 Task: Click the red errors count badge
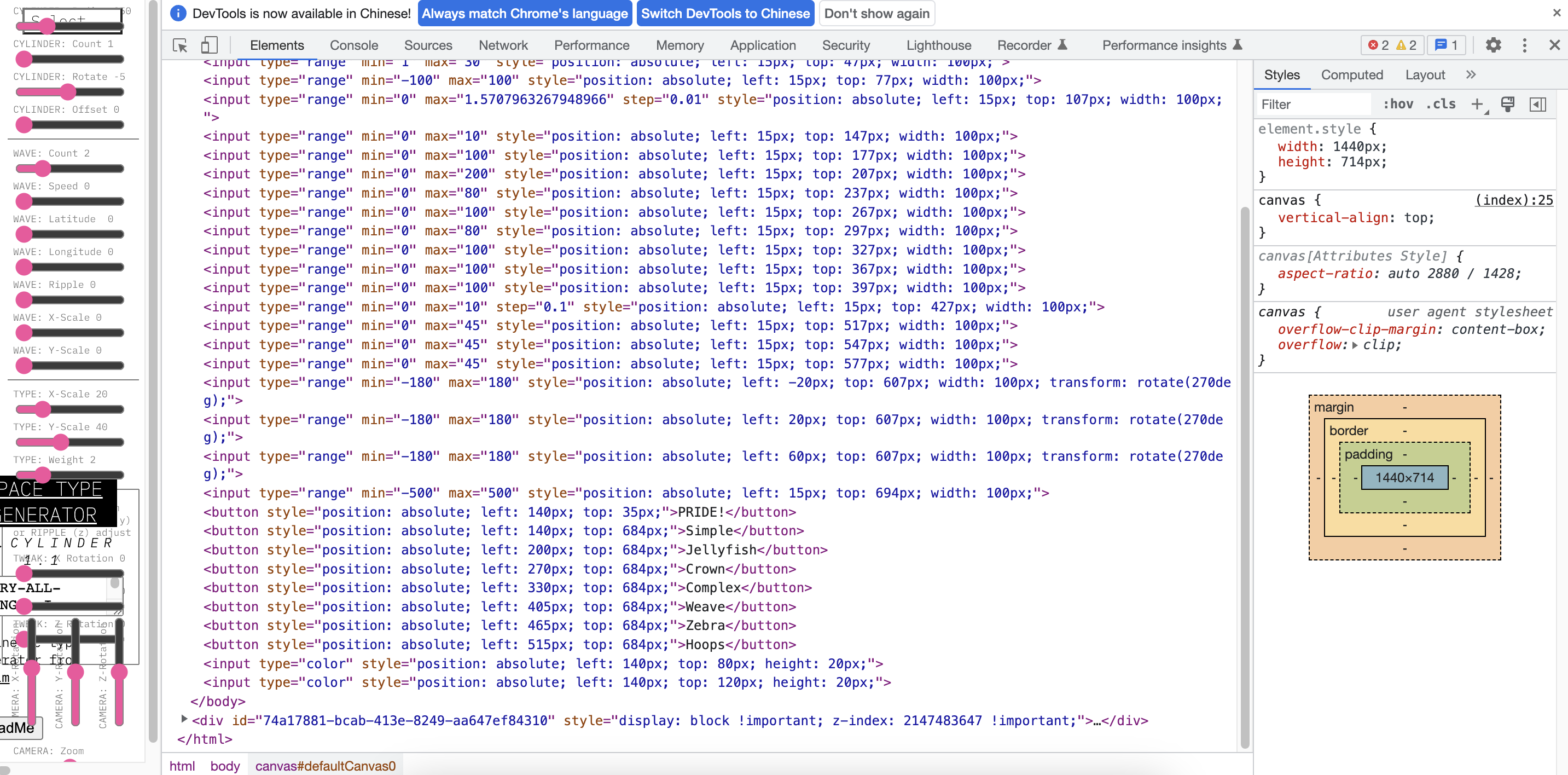[x=1379, y=45]
